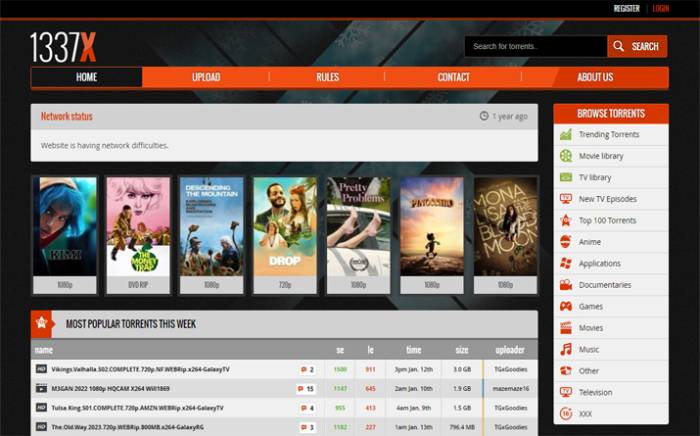Click the magnifier icon in Search button
The width and height of the screenshot is (700, 436).
coord(618,46)
